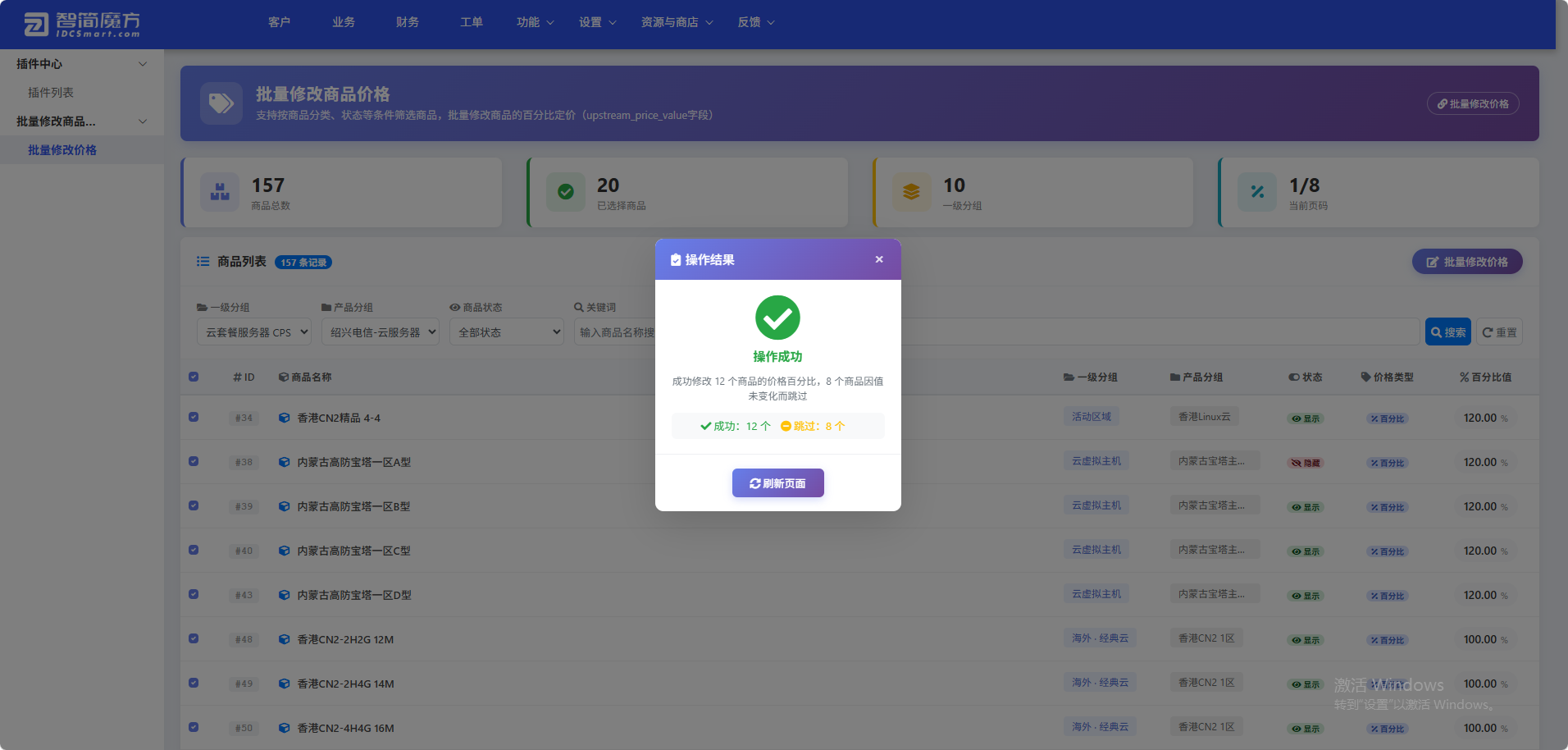Viewport: 1568px width, 750px height.
Task: Click the 显示 status badge for product #49
Action: pos(1306,684)
